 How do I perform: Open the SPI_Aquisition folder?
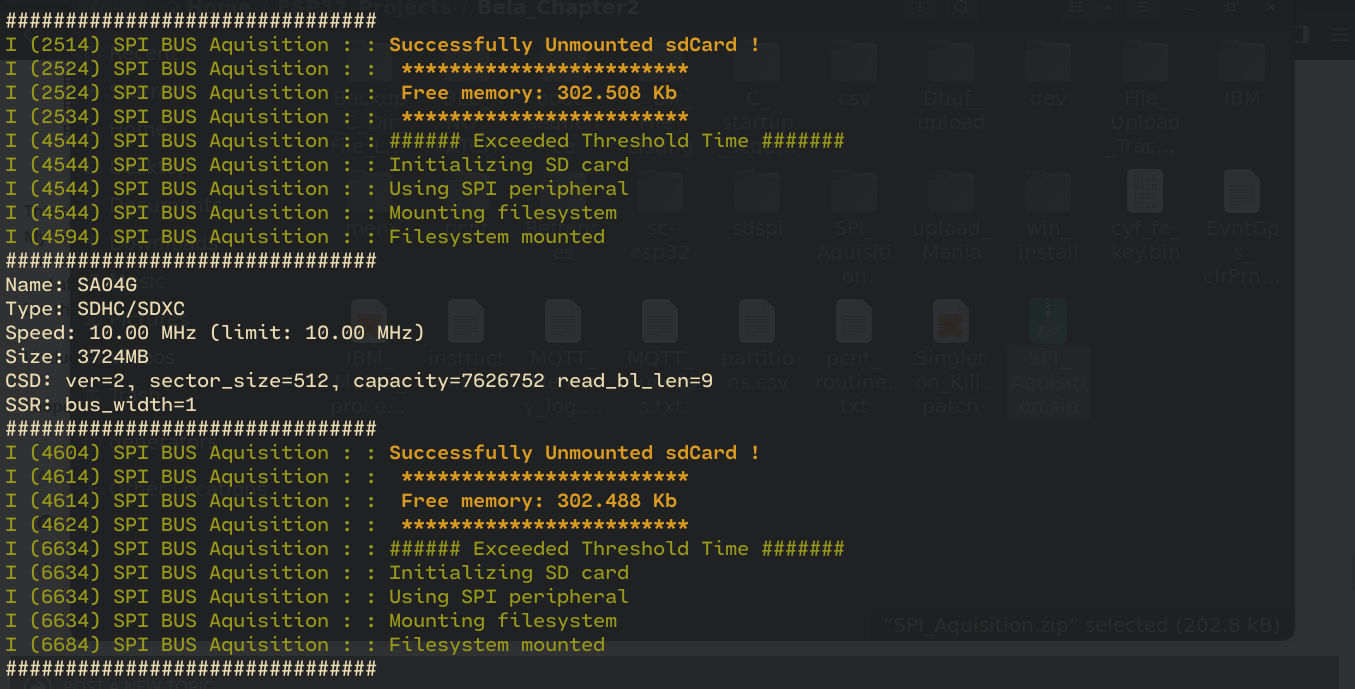tap(853, 228)
